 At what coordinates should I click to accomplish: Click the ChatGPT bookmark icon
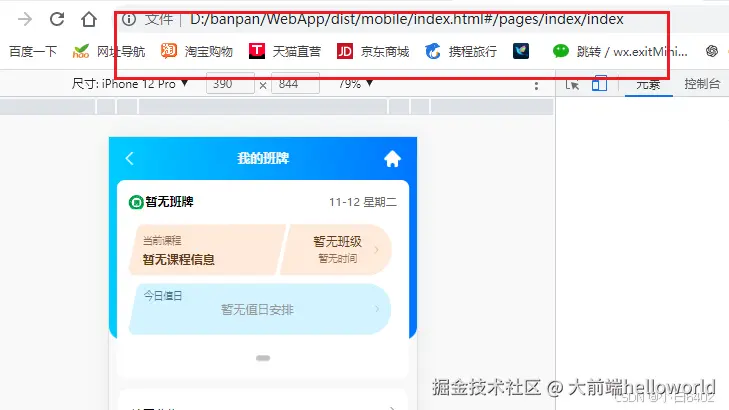711,51
